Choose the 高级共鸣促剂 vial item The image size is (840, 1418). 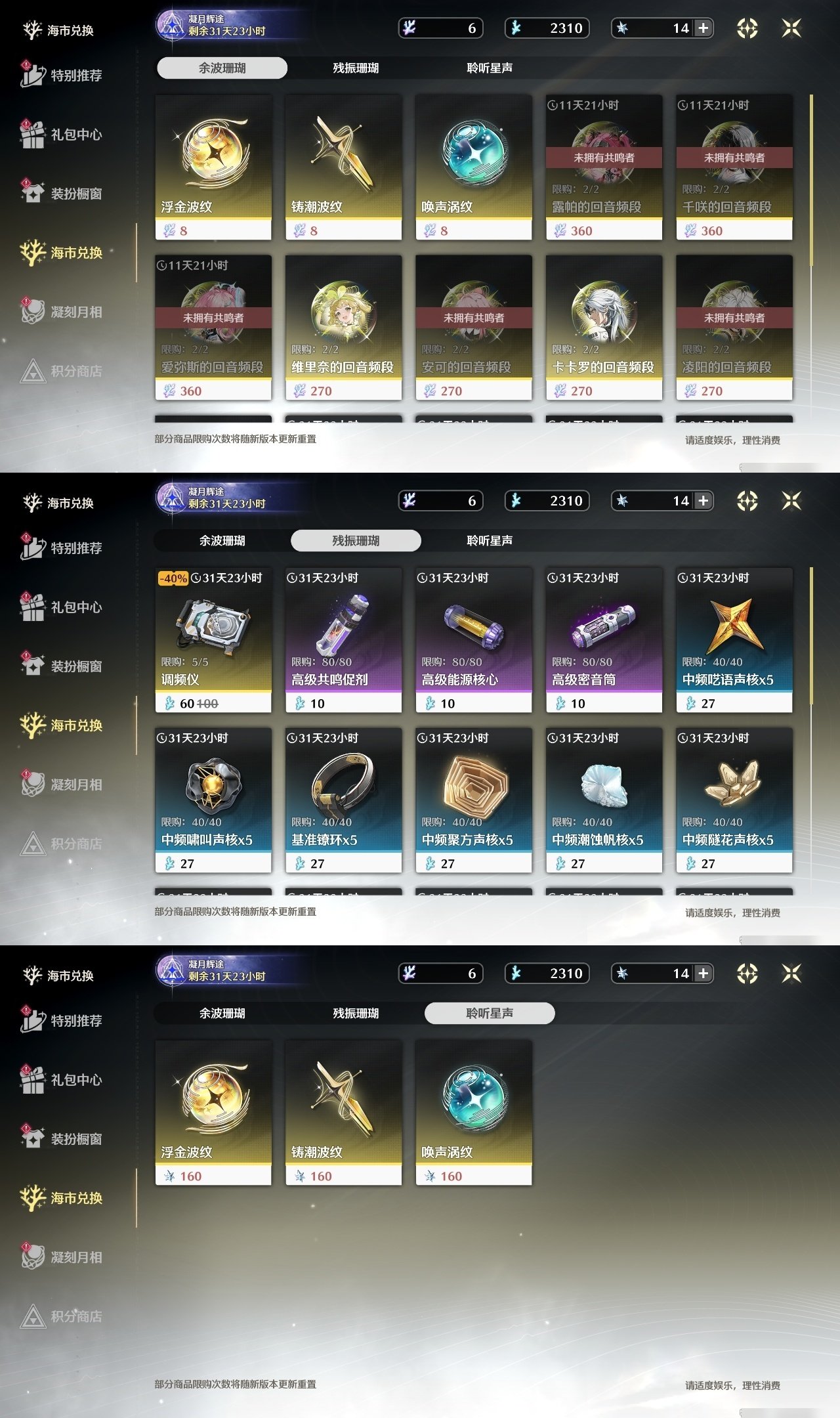pyautogui.click(x=343, y=641)
